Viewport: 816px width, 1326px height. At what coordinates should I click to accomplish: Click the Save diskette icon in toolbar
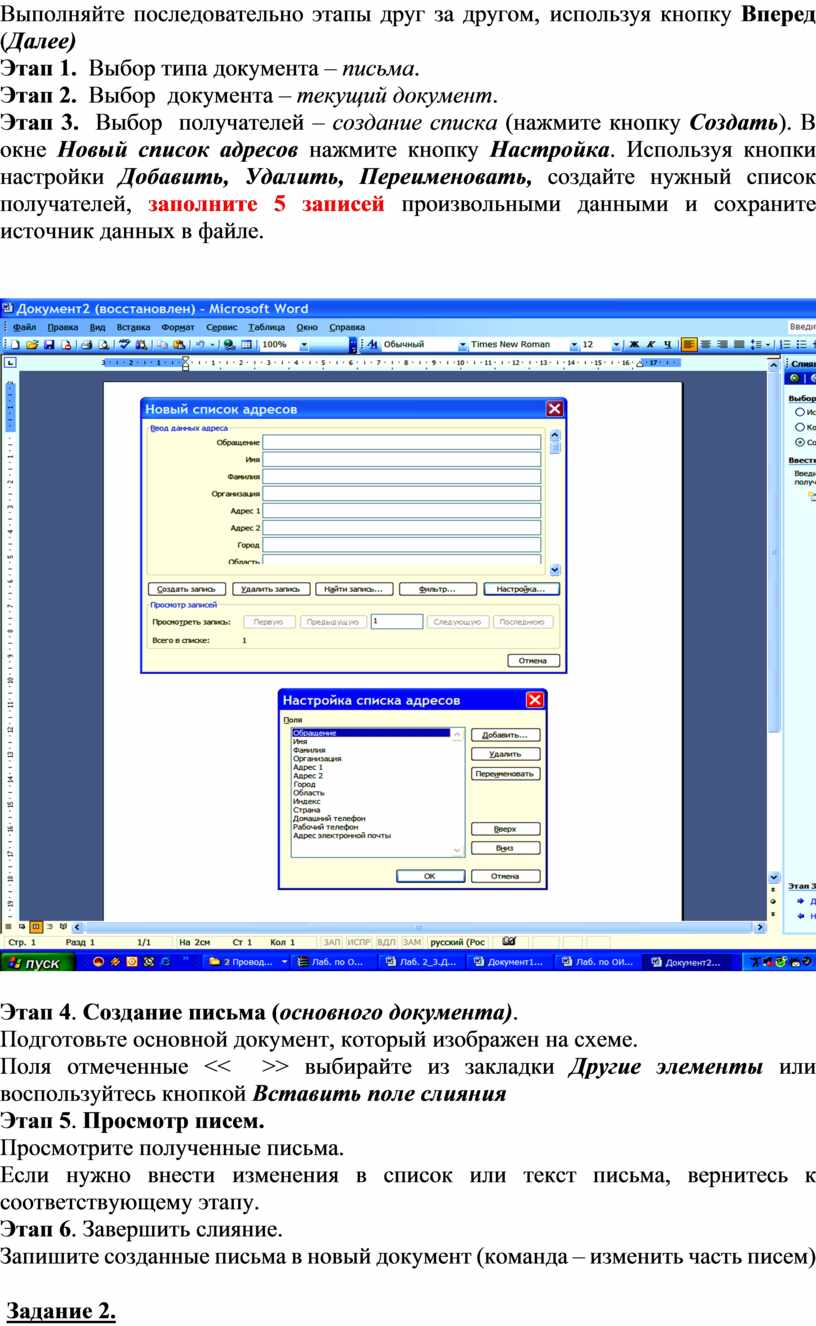click(x=49, y=344)
